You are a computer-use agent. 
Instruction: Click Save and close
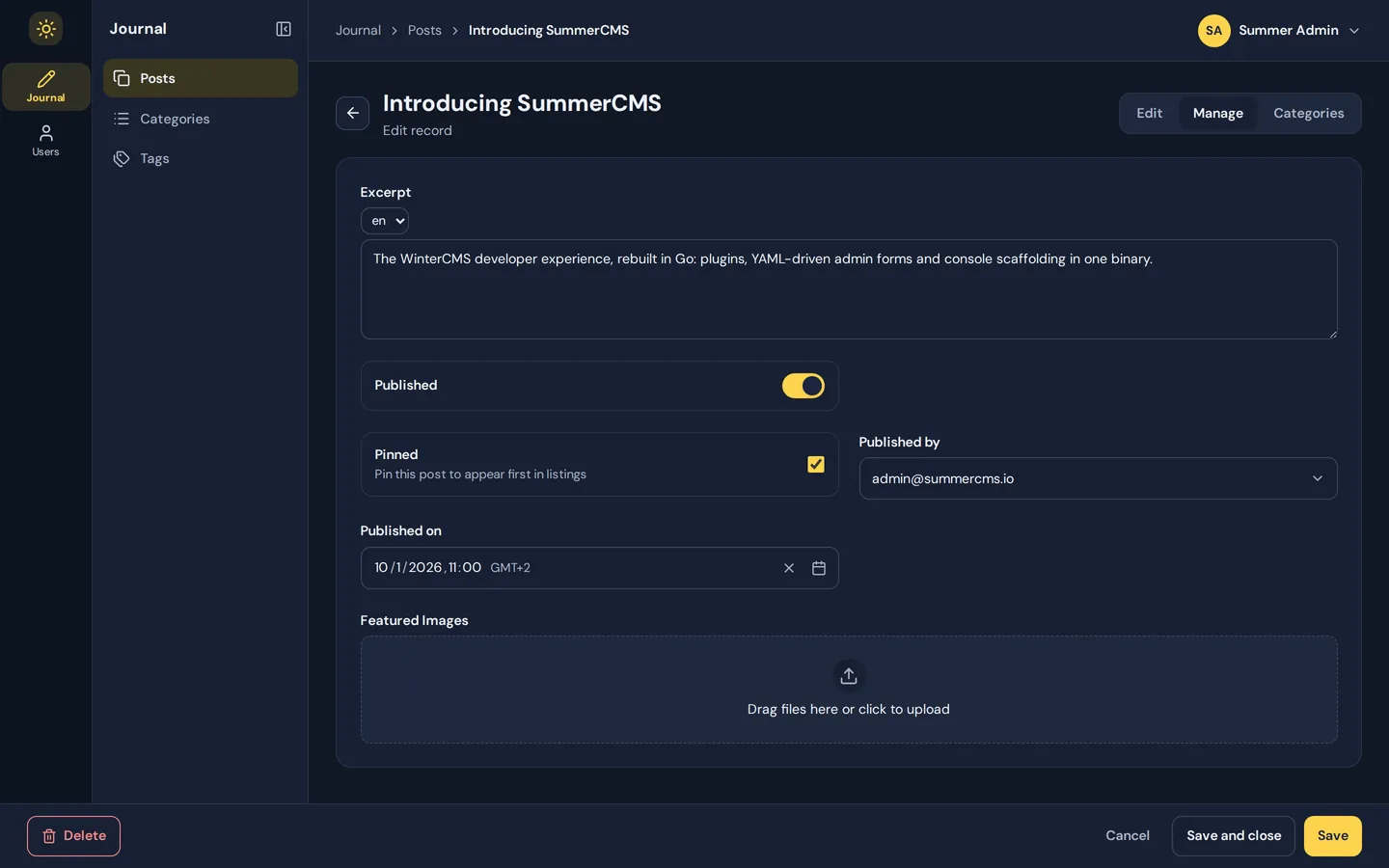[x=1234, y=836]
